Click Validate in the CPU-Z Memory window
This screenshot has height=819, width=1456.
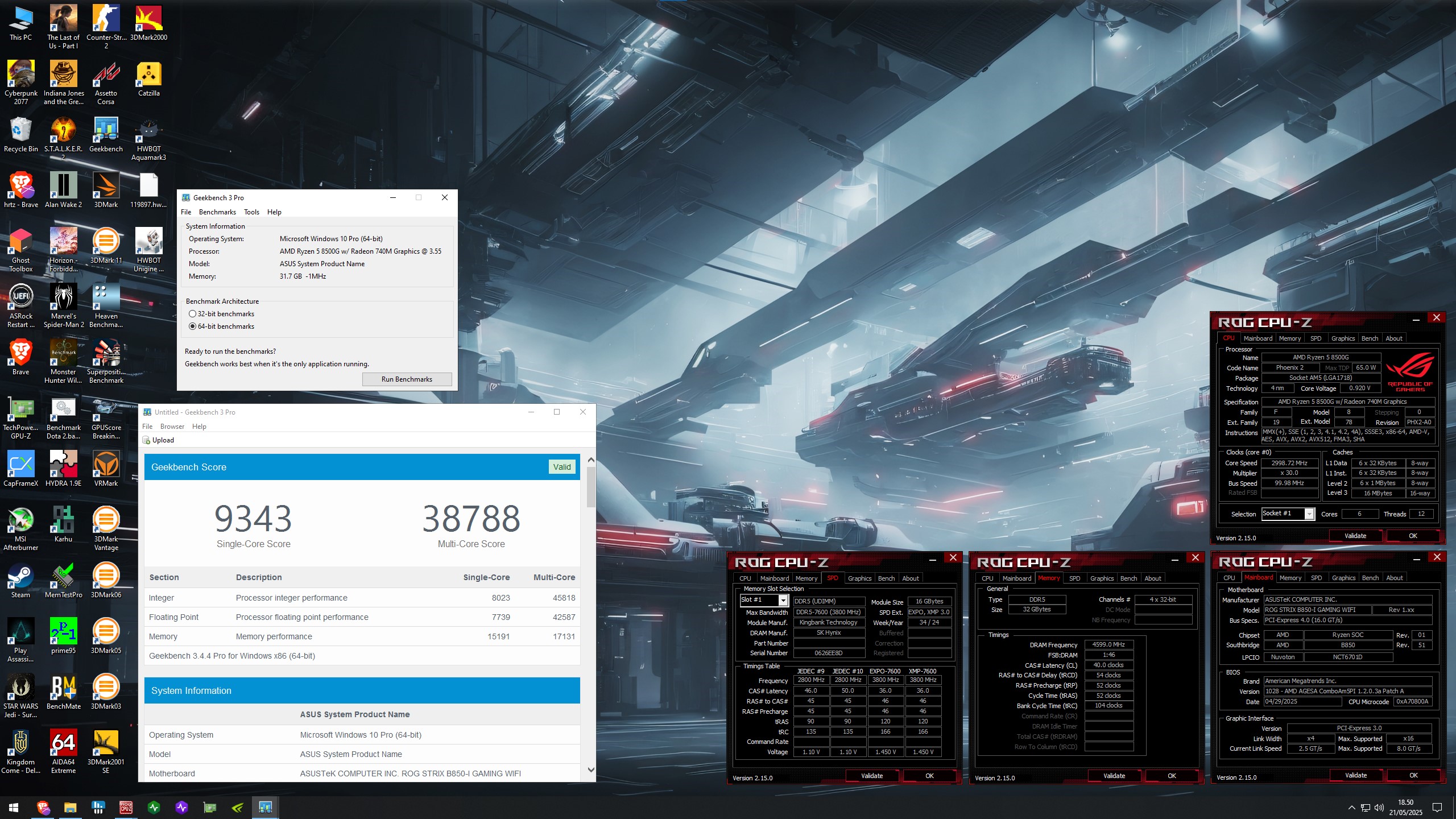pyautogui.click(x=1114, y=776)
